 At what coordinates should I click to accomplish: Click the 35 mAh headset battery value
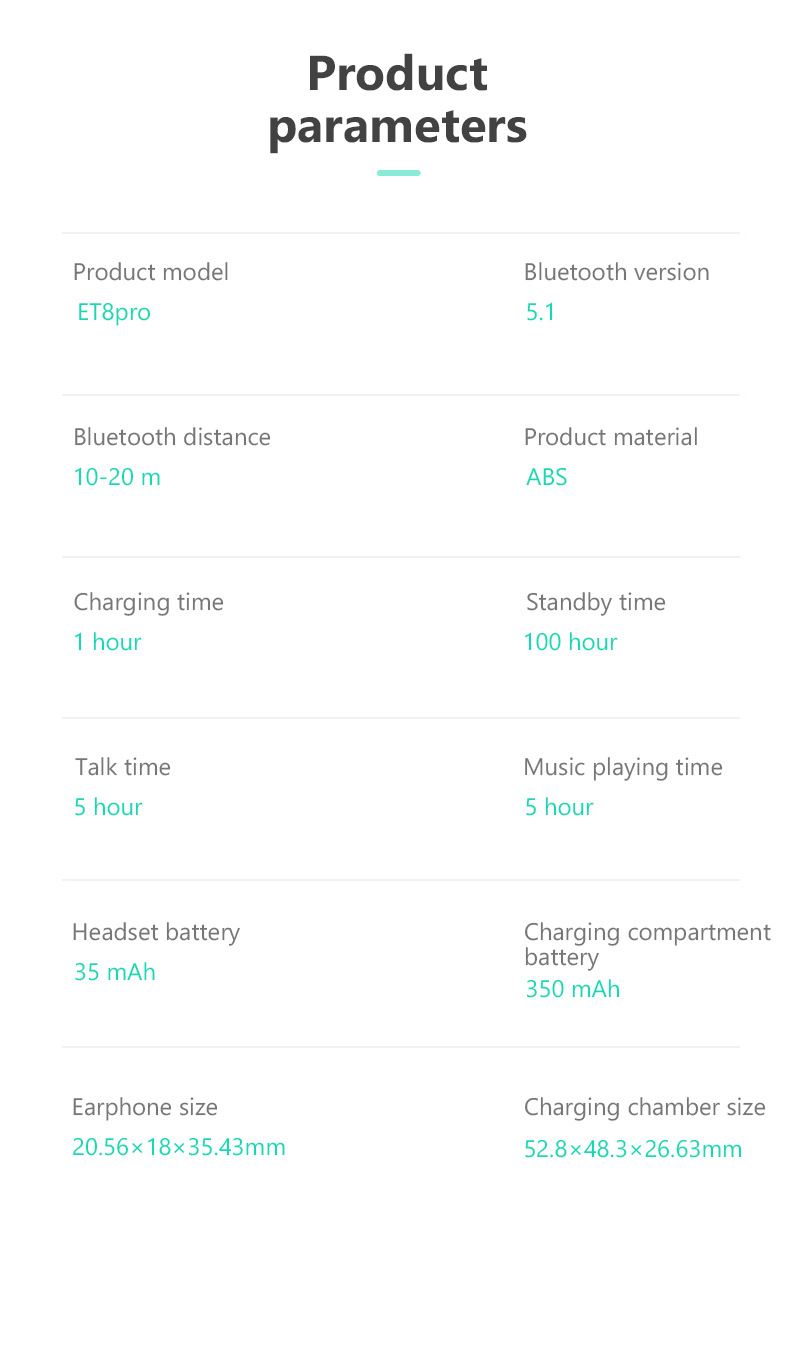pyautogui.click(x=115, y=972)
